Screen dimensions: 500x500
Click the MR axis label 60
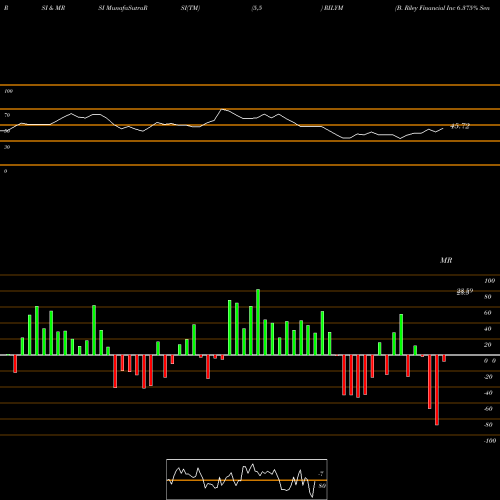click(x=488, y=313)
